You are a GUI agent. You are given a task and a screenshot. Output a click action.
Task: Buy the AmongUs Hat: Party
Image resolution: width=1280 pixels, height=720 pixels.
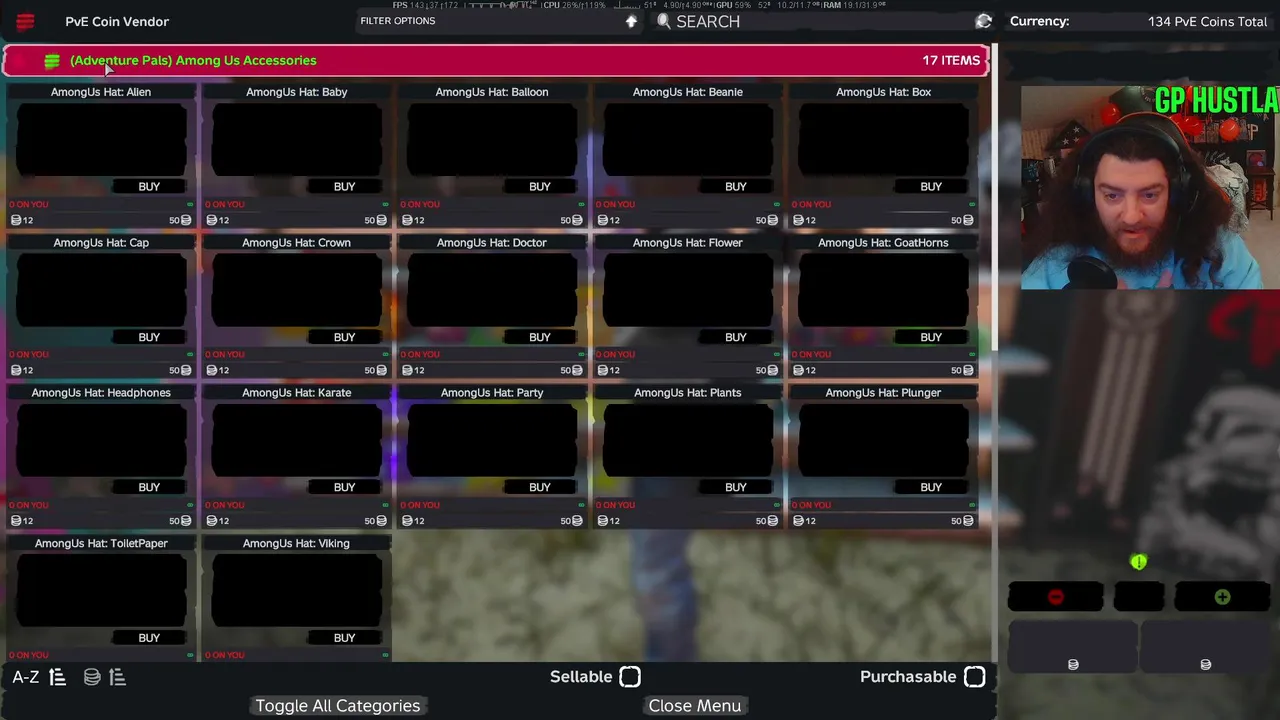pos(540,487)
